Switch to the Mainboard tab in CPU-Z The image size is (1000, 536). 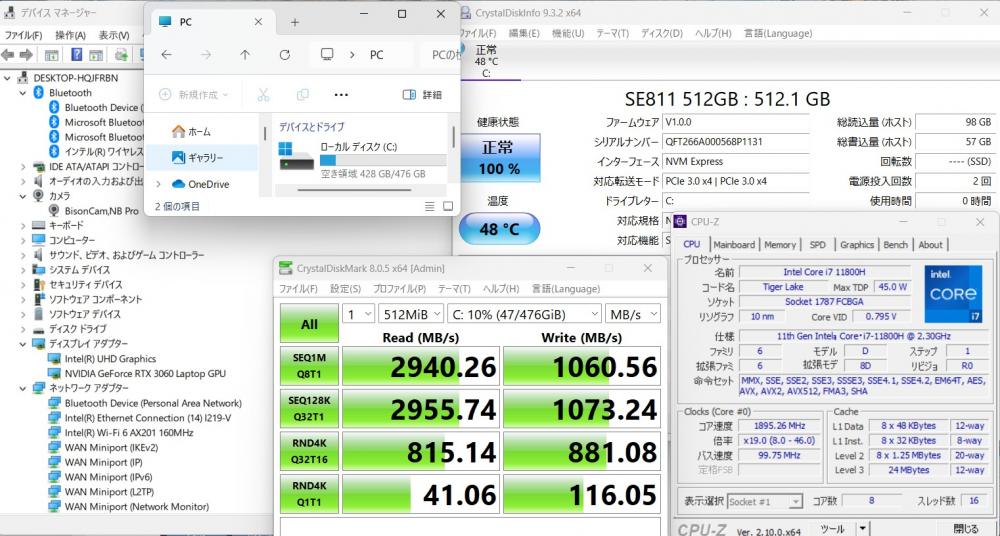(733, 244)
